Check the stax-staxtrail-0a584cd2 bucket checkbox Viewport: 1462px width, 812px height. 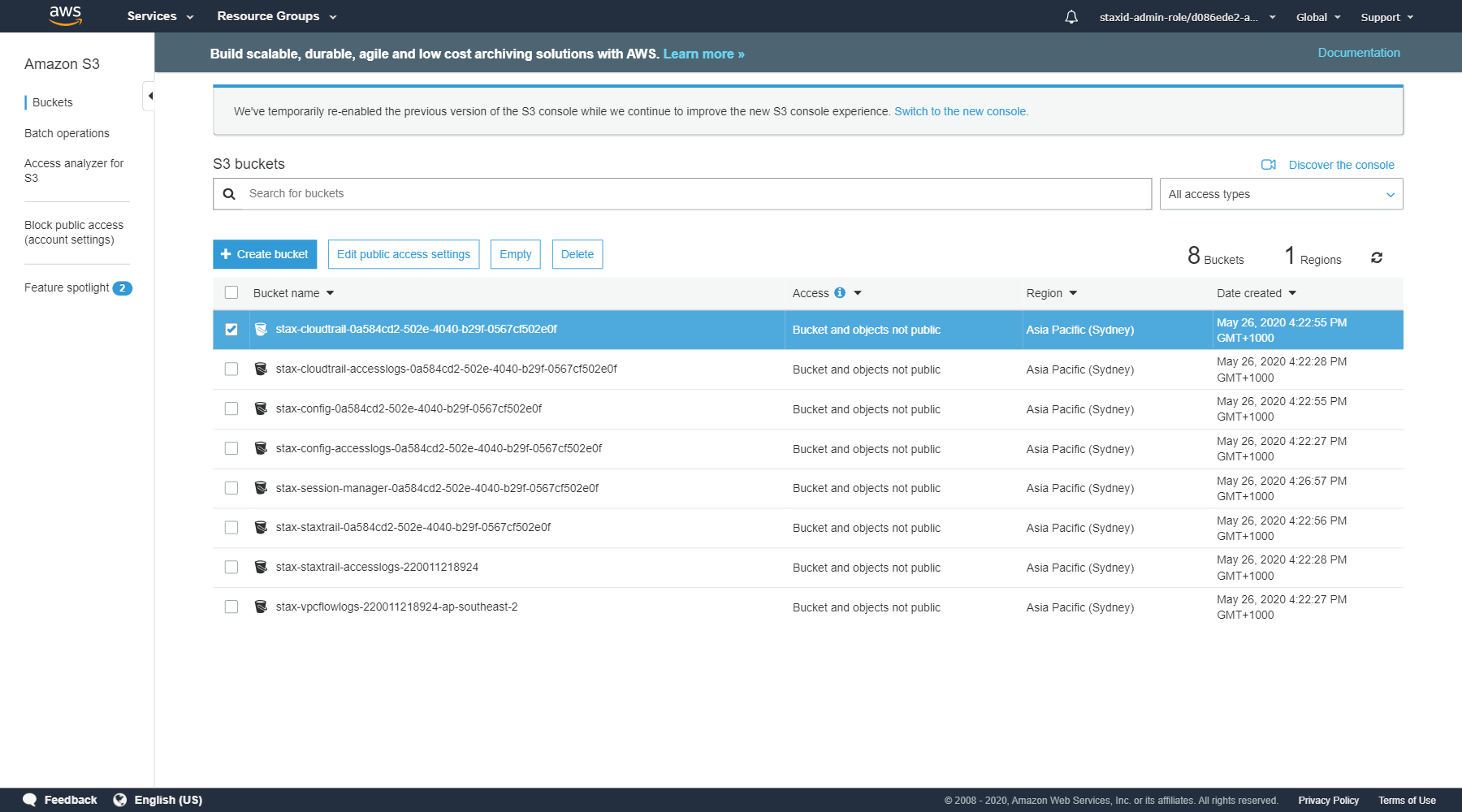coord(231,528)
